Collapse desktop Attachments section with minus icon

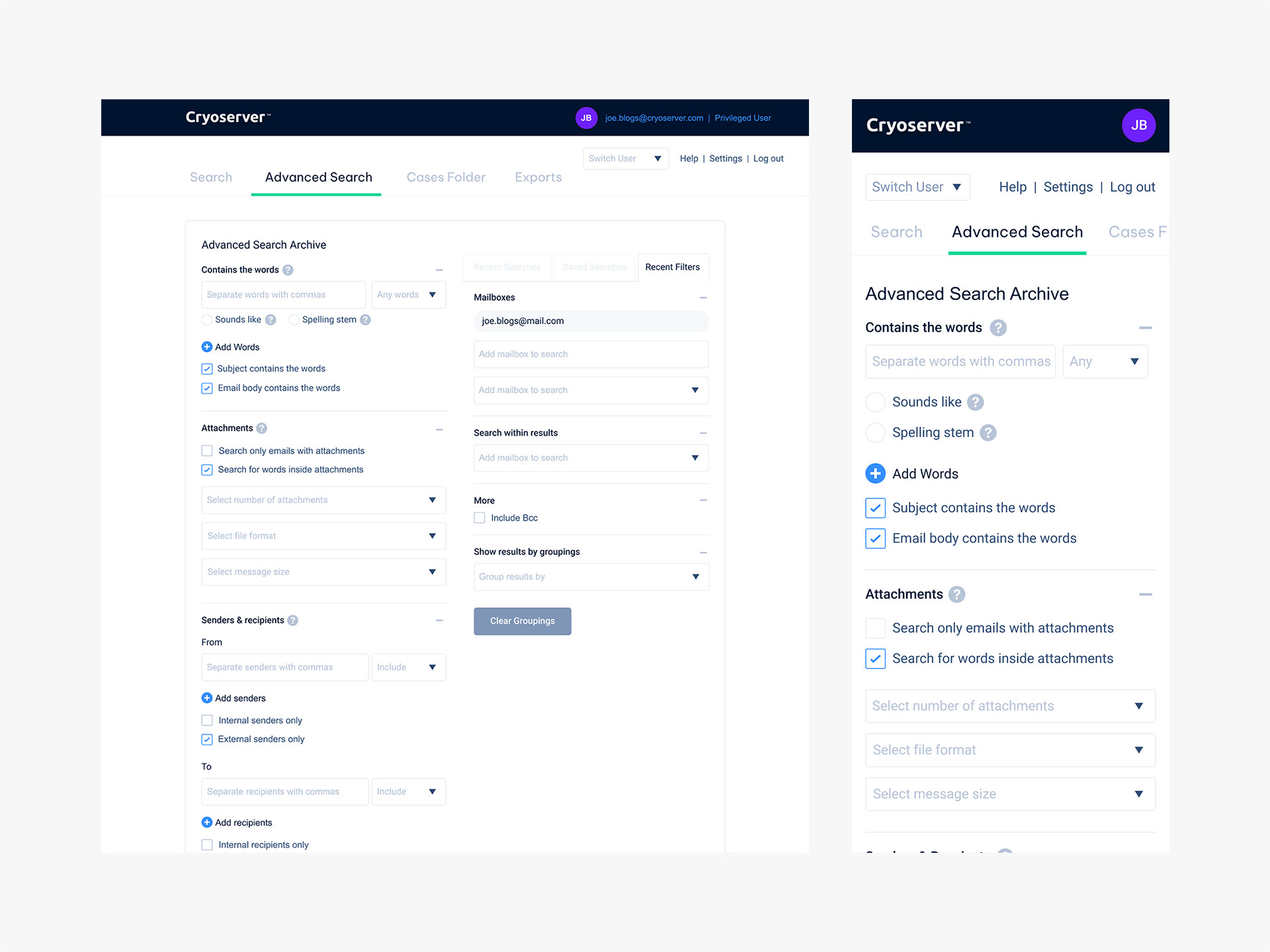439,430
